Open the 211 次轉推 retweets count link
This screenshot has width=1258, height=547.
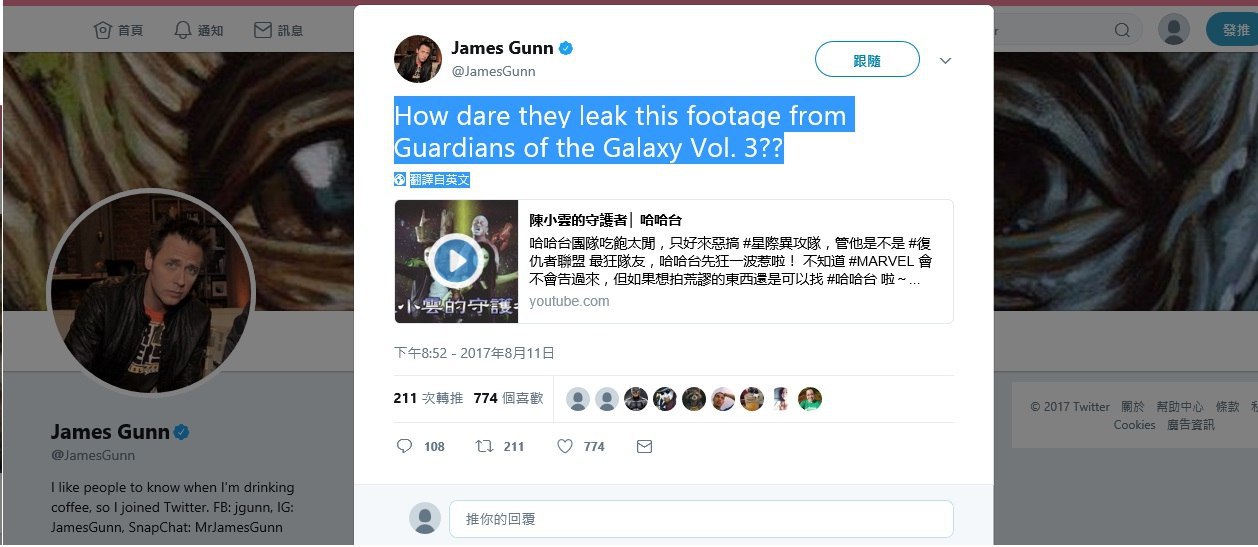click(x=428, y=398)
